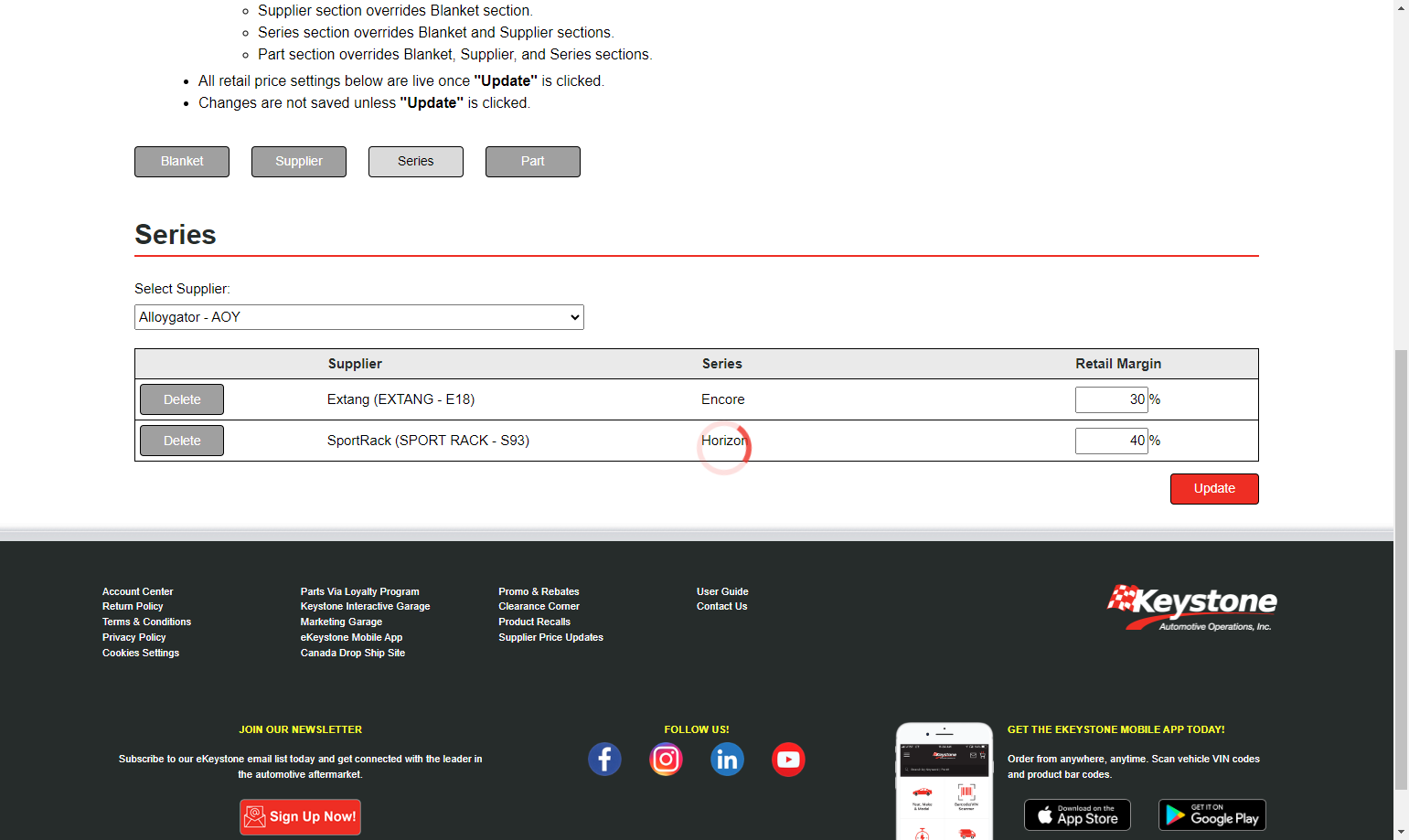Click the scrollbar up arrow
1409x840 pixels.
(1401, 7)
